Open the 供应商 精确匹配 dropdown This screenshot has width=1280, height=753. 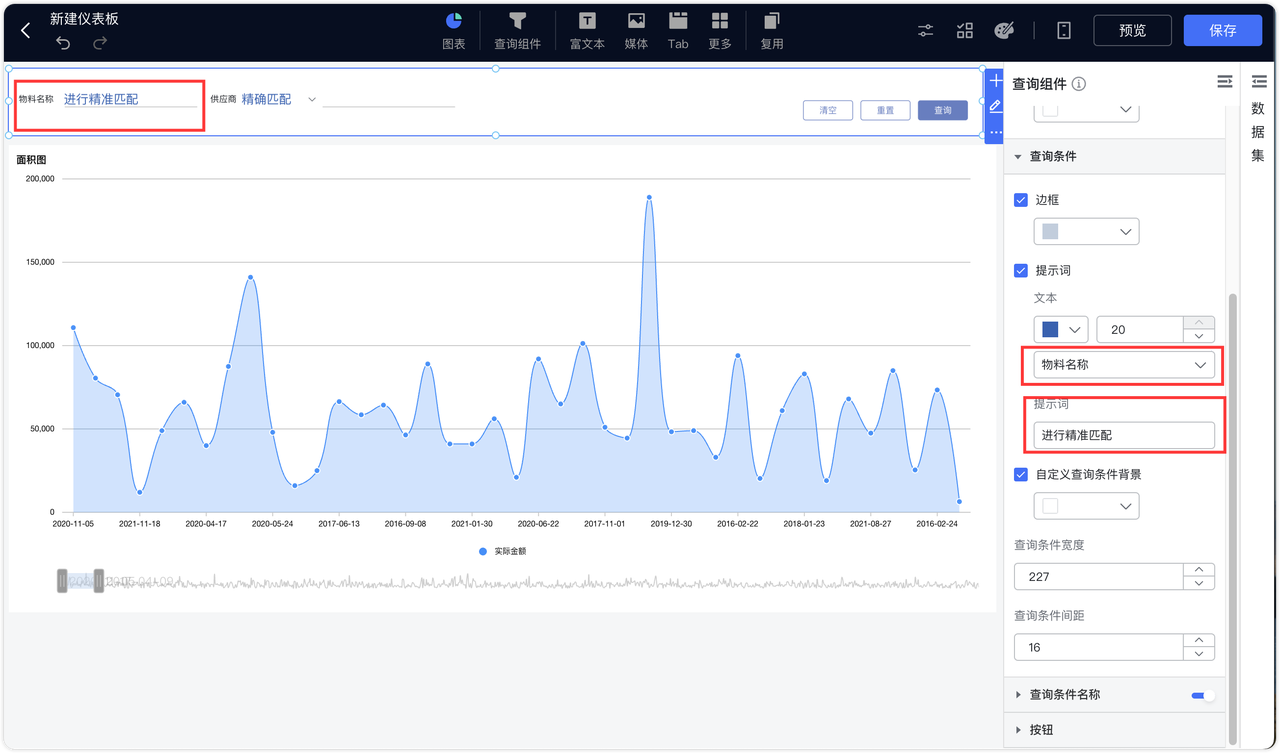point(279,99)
